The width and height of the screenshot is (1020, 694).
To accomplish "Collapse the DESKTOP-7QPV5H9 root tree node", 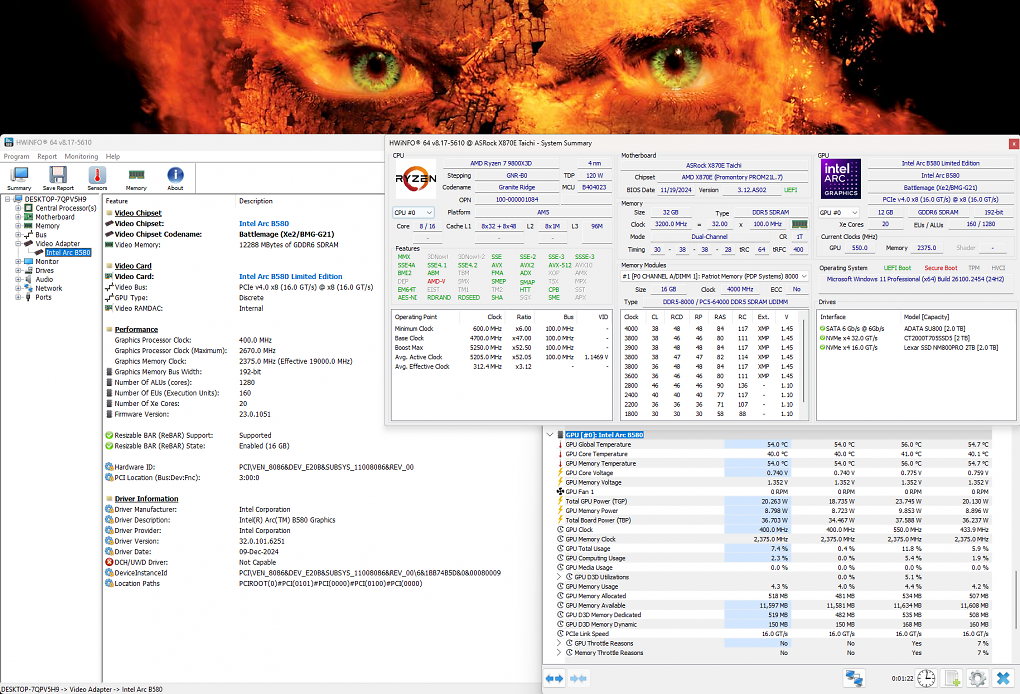I will (8, 199).
